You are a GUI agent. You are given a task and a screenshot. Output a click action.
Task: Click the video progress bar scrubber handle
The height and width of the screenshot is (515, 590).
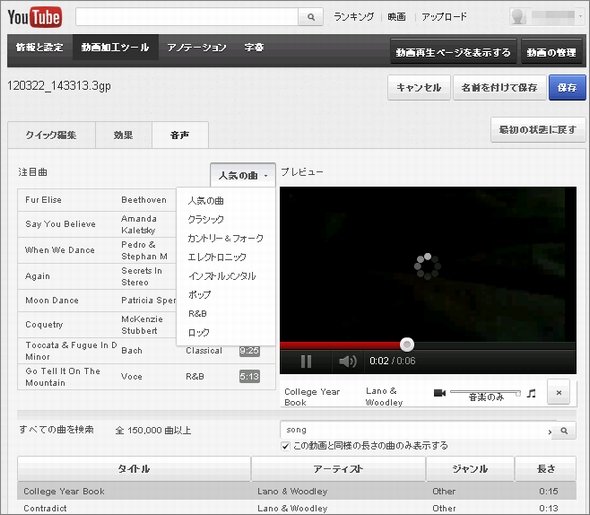[x=407, y=344]
